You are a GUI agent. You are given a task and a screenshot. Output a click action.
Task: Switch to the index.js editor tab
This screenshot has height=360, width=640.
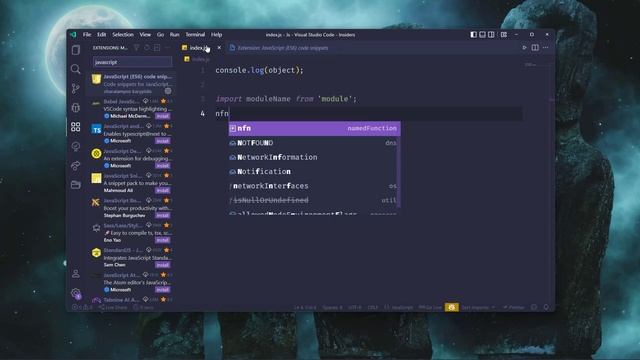coord(198,48)
